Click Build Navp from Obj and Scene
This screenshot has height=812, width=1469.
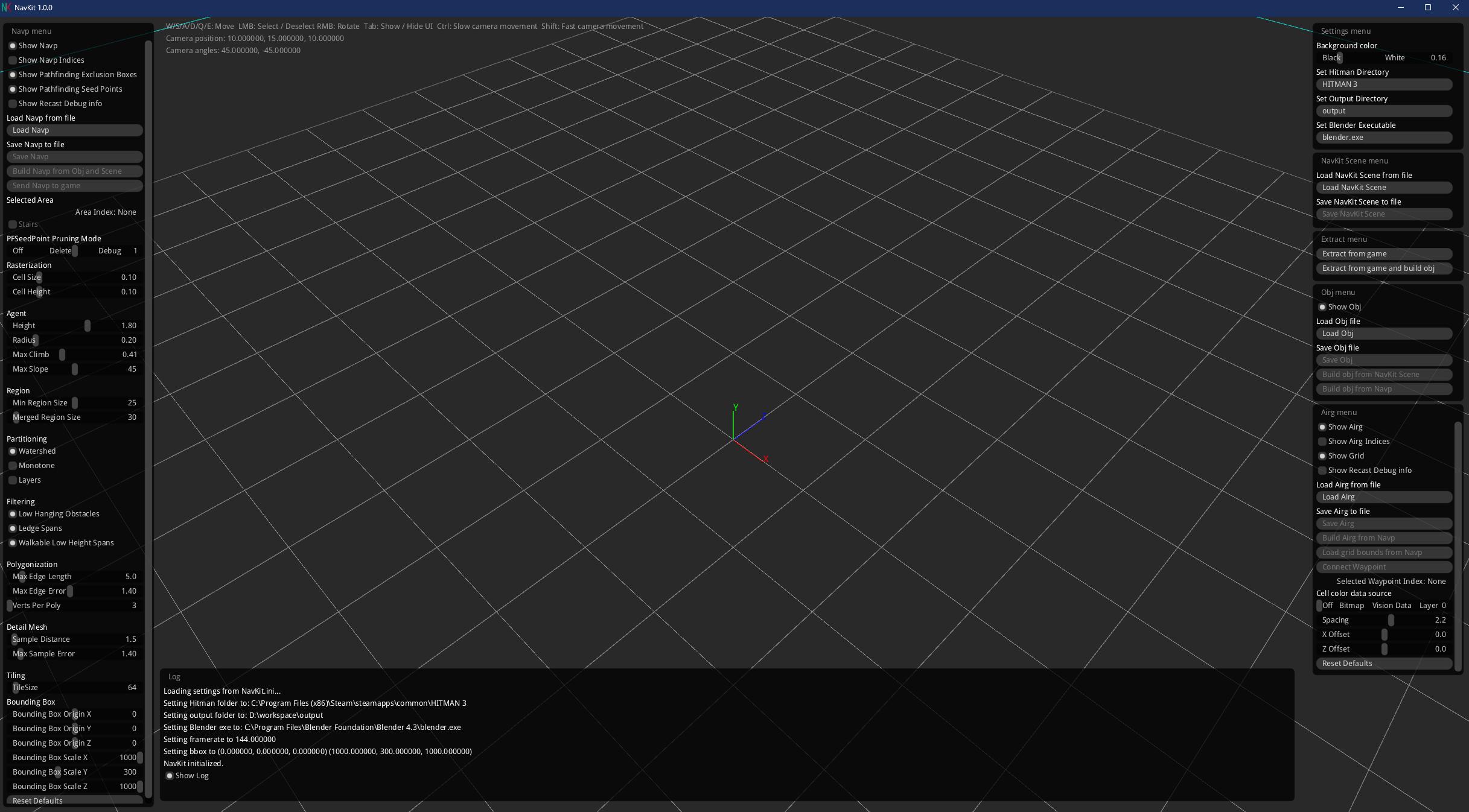click(x=75, y=171)
